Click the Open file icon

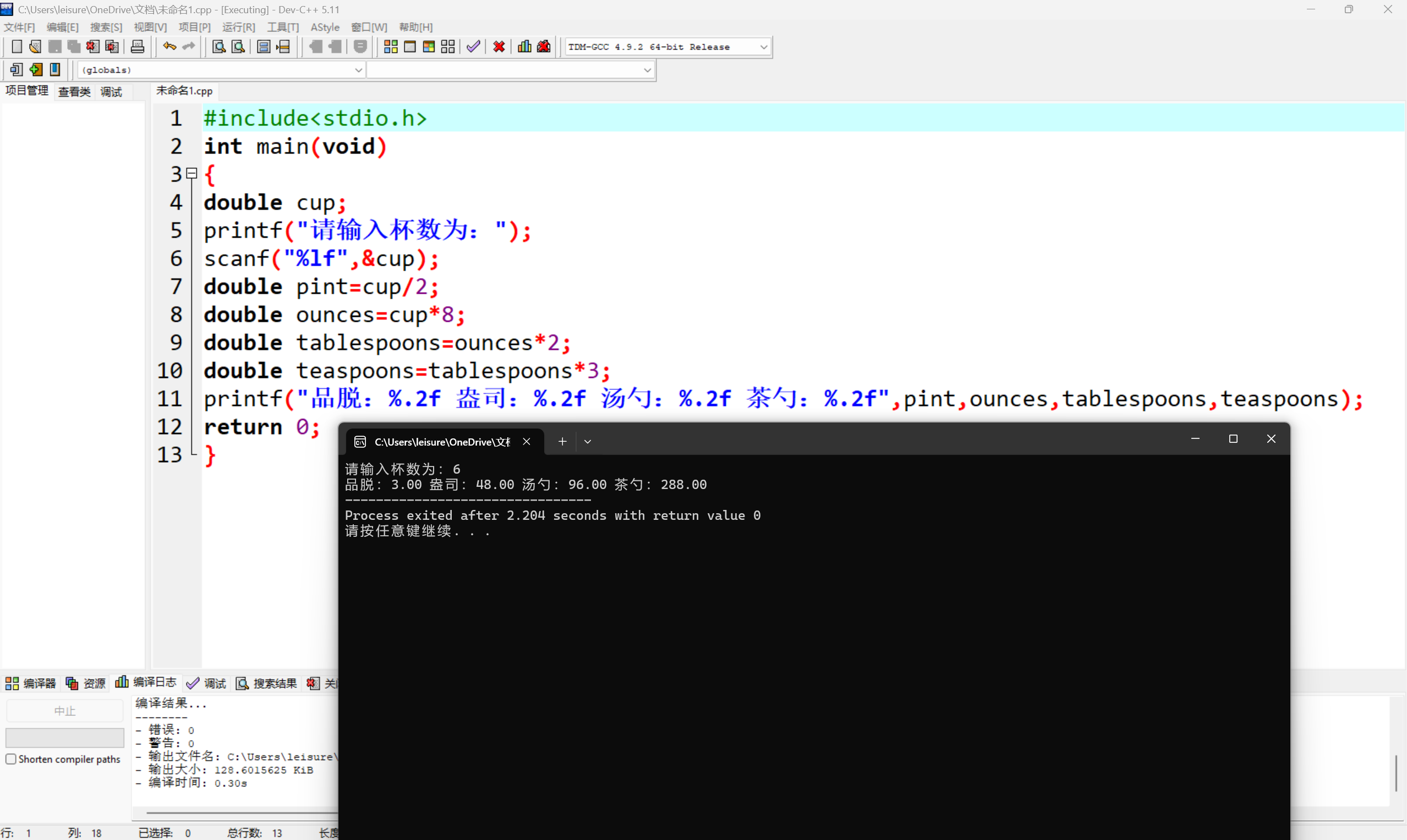click(35, 46)
